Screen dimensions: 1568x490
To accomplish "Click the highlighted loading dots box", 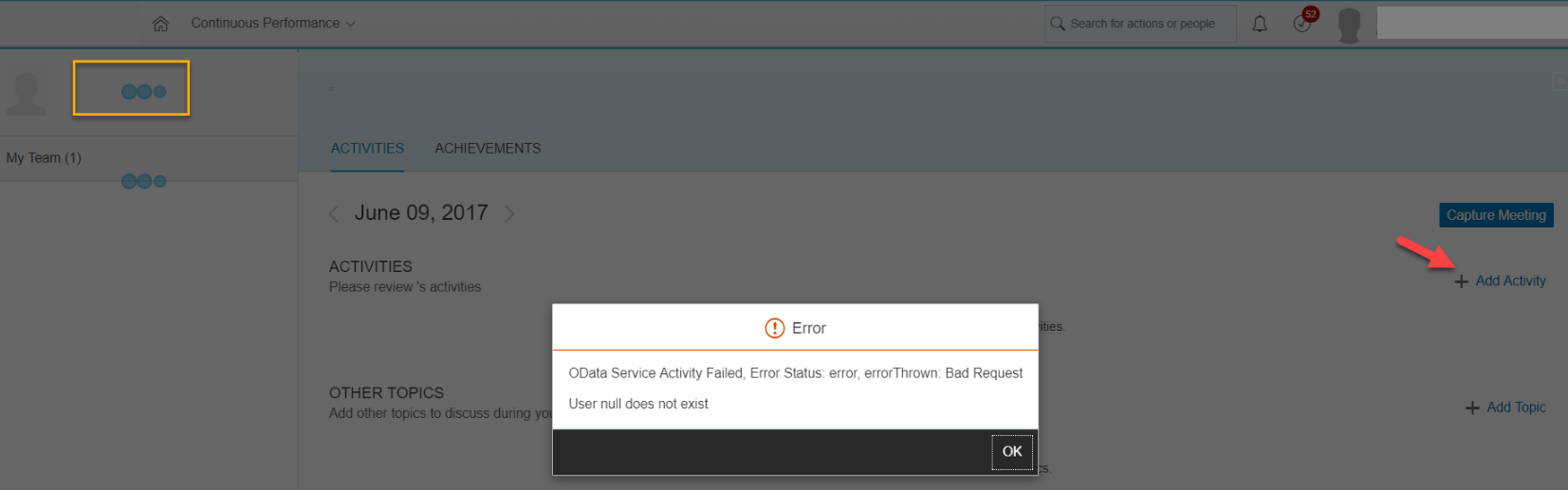I will 131,88.
